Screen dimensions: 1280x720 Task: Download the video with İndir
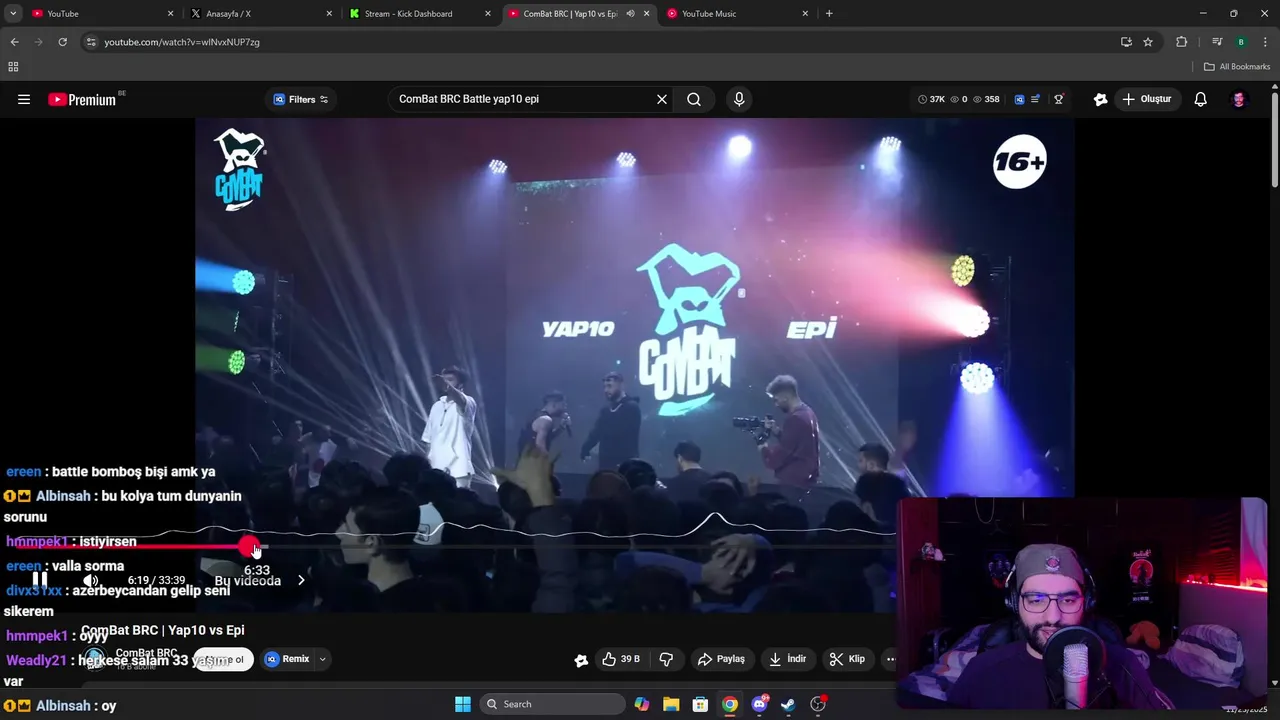click(x=787, y=659)
